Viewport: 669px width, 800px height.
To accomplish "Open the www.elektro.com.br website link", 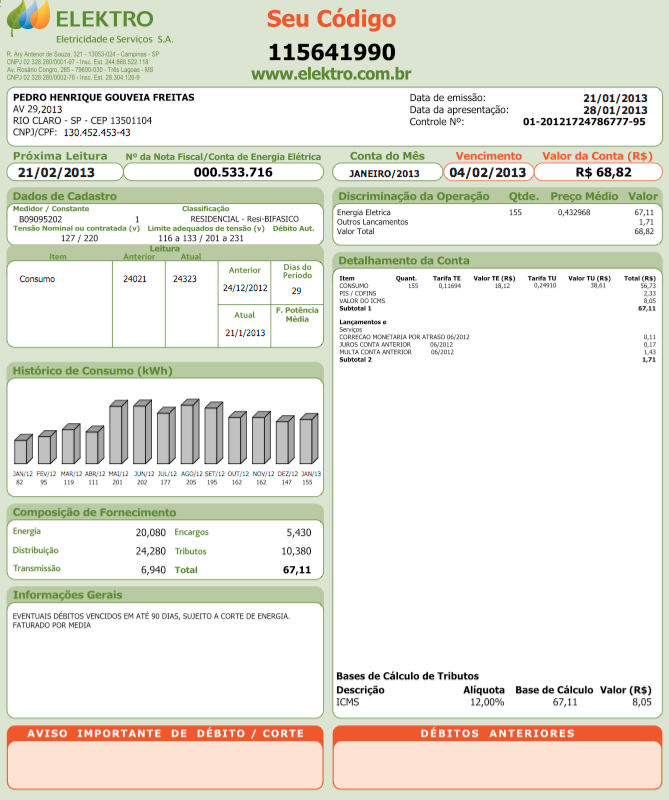I will (x=331, y=74).
